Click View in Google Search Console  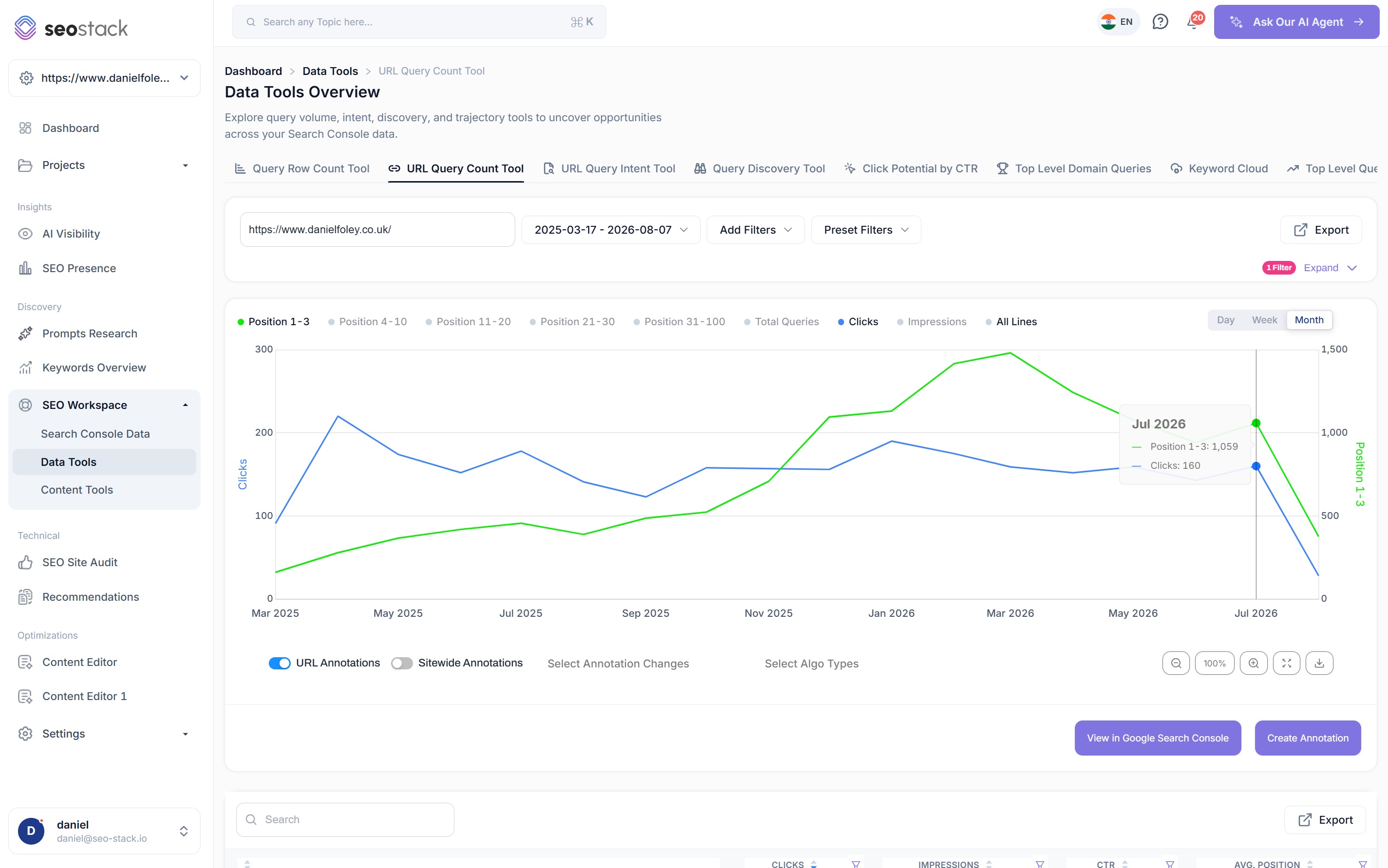(x=1157, y=738)
